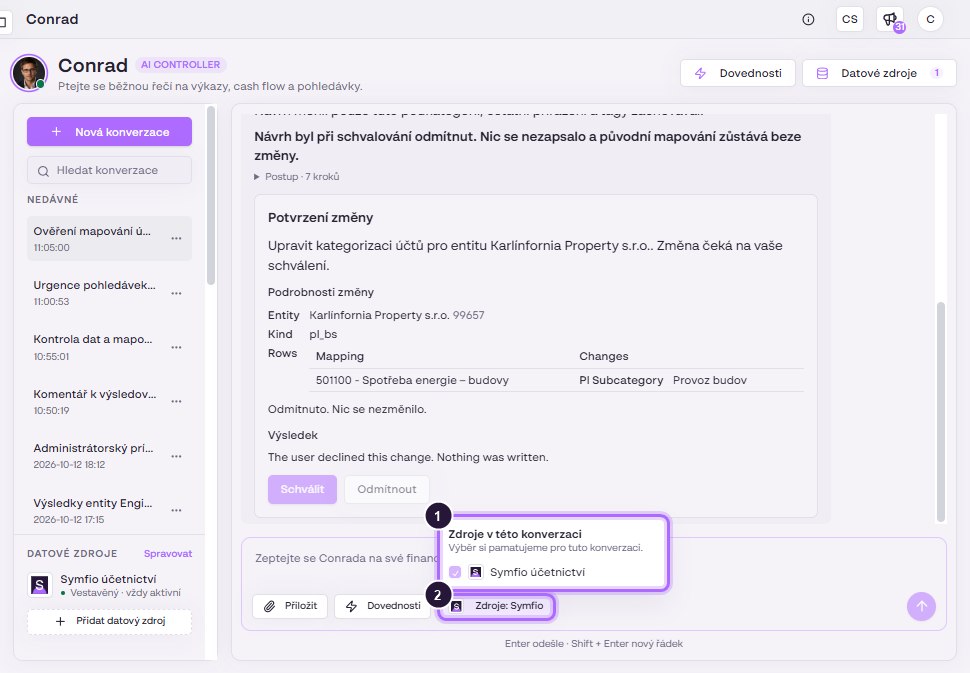
Task: Click the AI CONTROLLER badge
Action: [180, 64]
